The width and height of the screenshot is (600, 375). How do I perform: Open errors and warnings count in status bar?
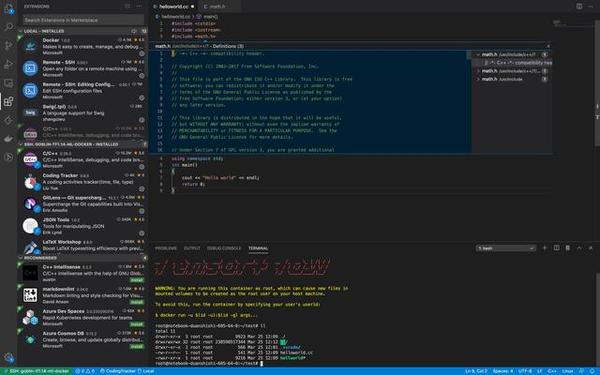85,371
